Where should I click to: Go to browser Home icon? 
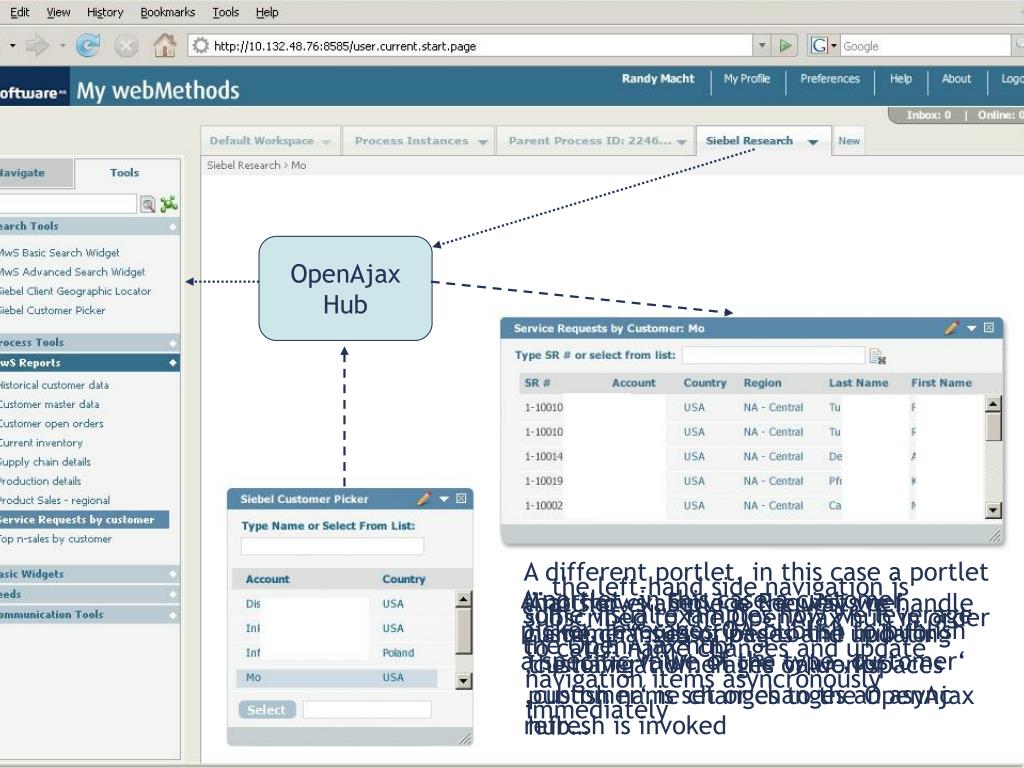click(165, 46)
